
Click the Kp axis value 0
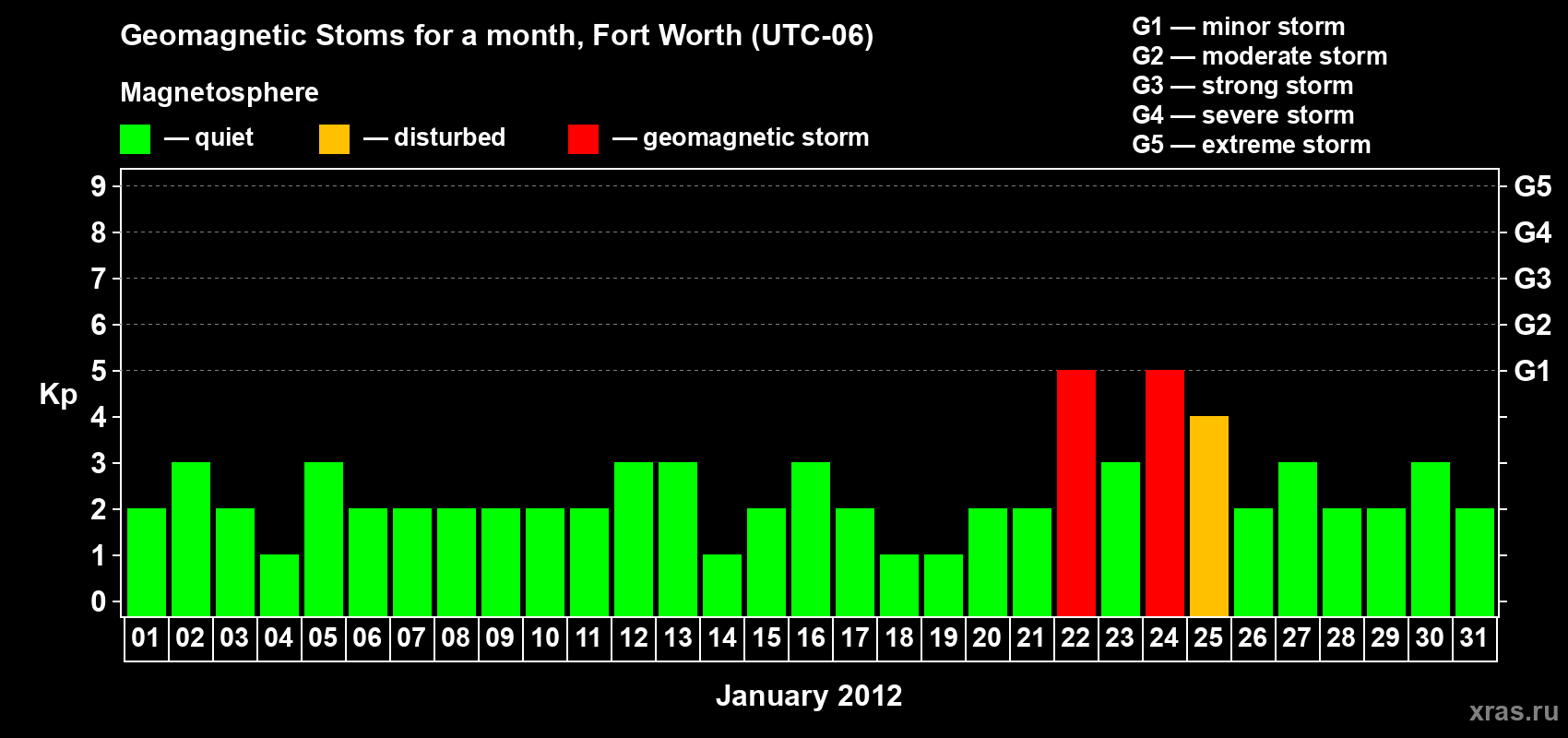tap(99, 601)
